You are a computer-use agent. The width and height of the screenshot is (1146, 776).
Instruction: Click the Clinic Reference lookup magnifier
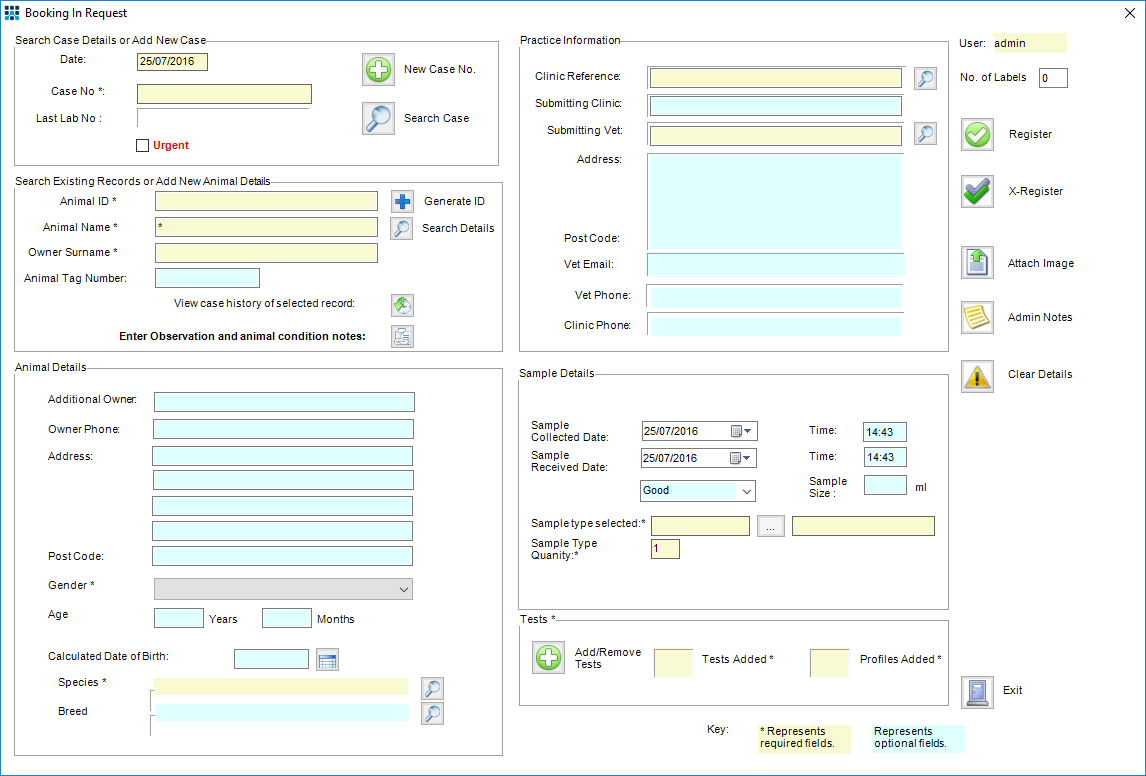(x=925, y=78)
